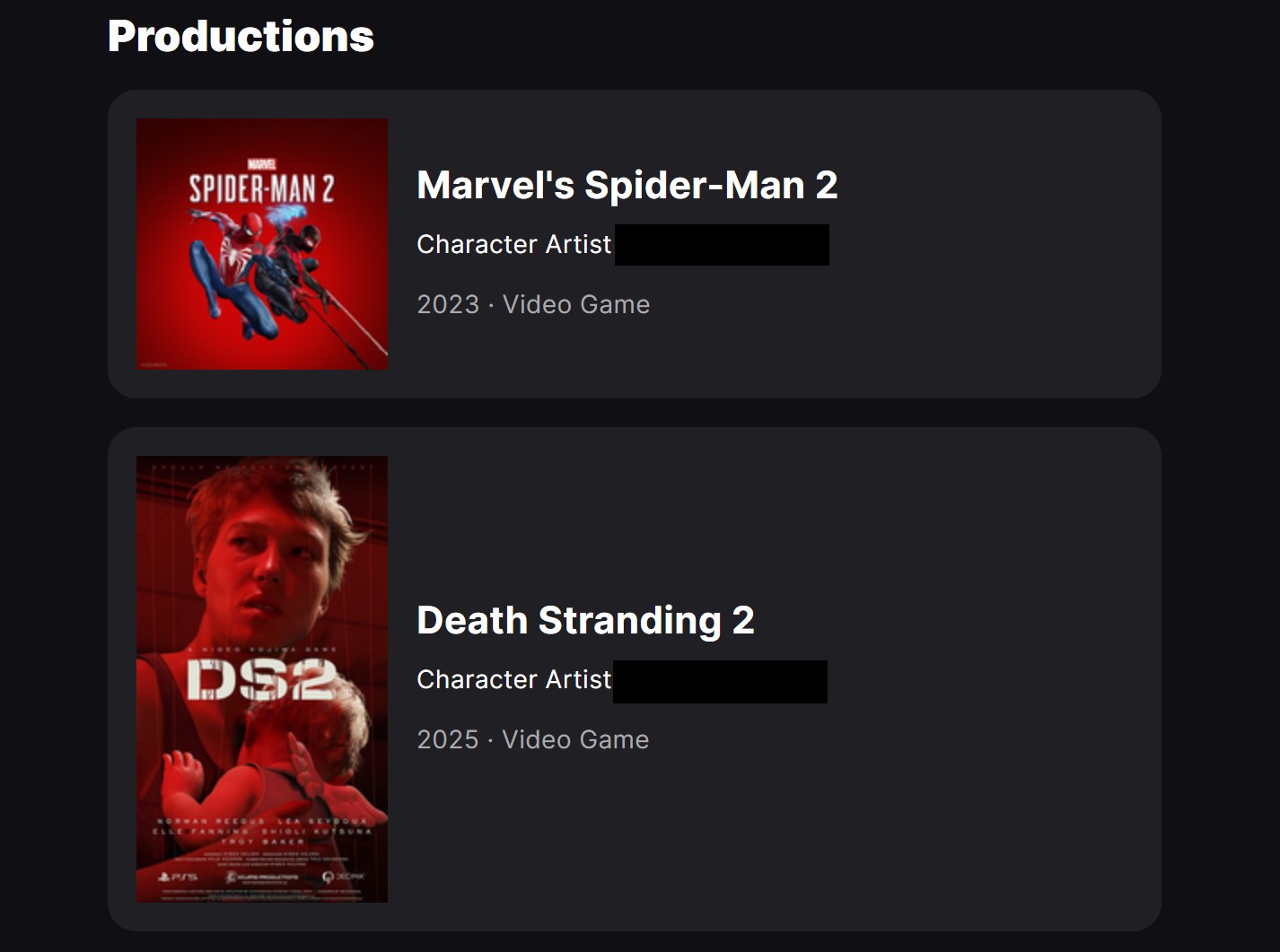Click the 2023 · Video Game label

pos(533,304)
